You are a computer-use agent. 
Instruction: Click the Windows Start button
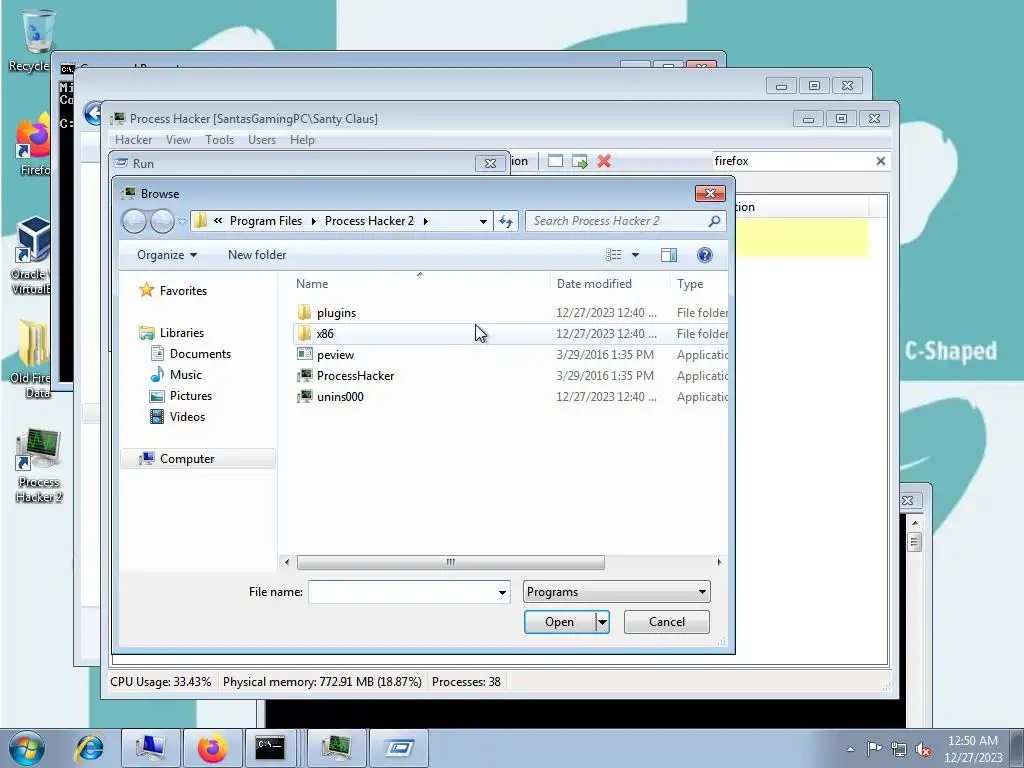click(x=26, y=748)
